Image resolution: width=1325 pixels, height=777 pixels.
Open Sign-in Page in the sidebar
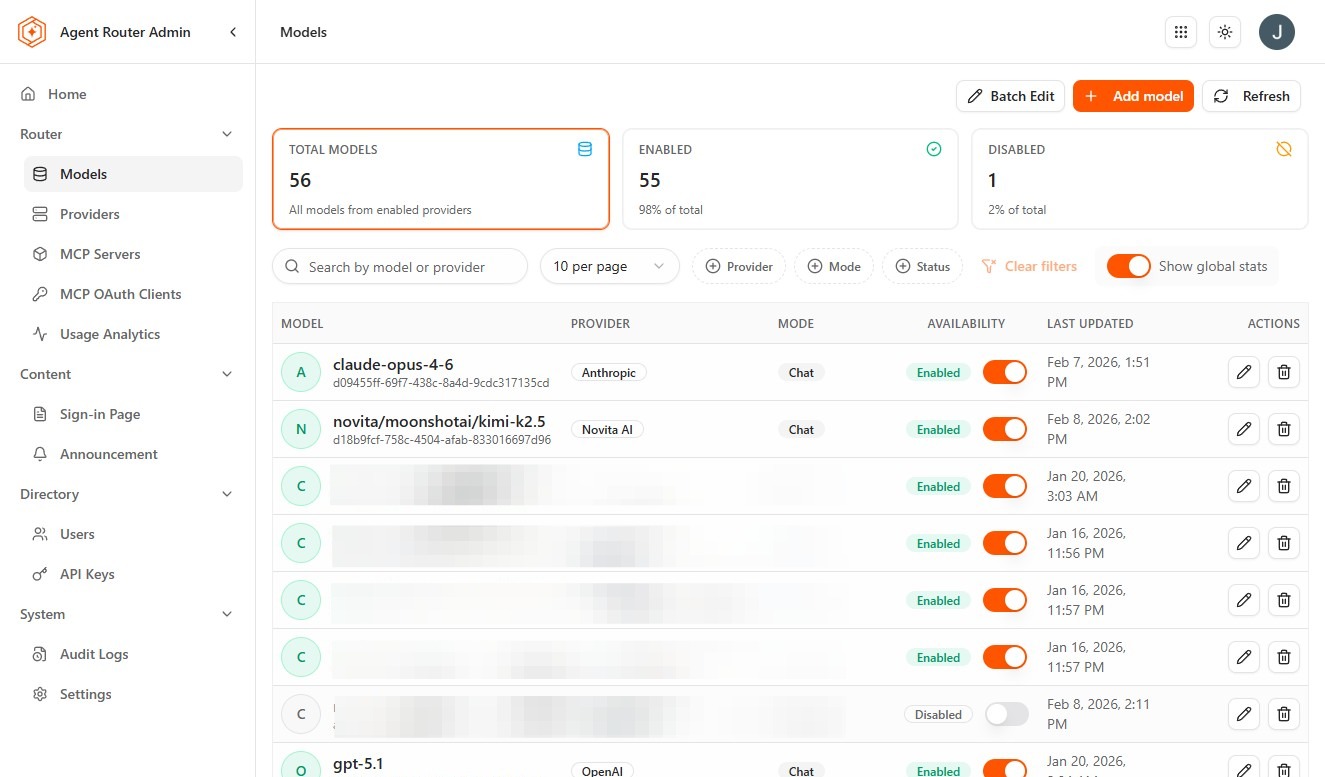pos(133,414)
